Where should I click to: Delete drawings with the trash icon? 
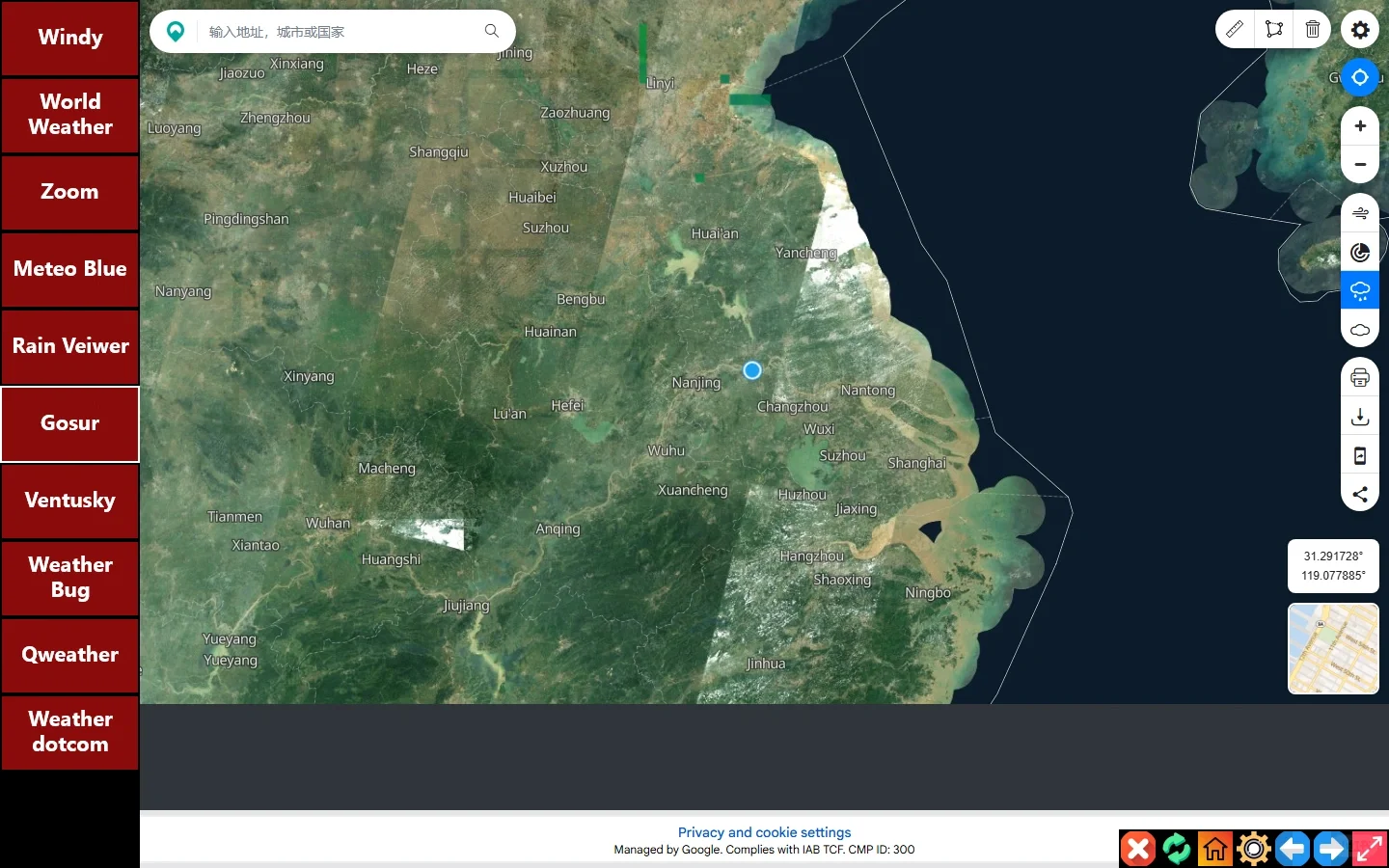click(1313, 30)
